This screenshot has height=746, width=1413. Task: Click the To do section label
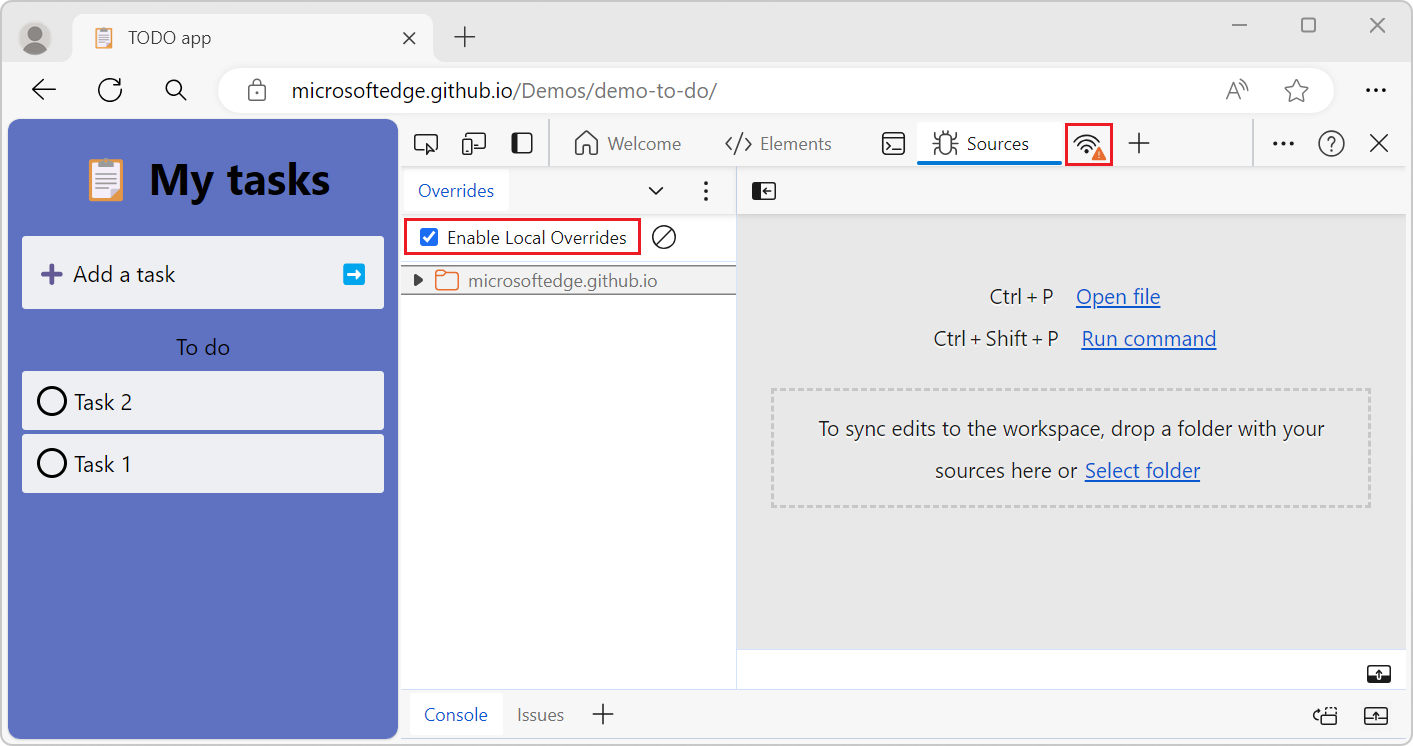[x=203, y=347]
